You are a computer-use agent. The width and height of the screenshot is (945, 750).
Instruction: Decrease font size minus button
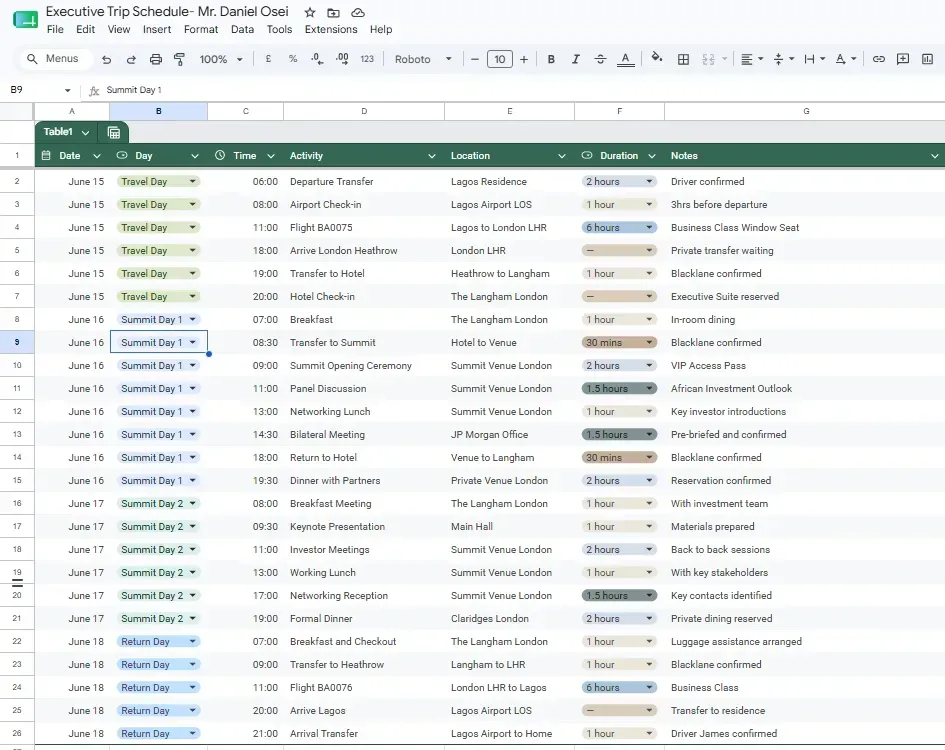click(475, 59)
